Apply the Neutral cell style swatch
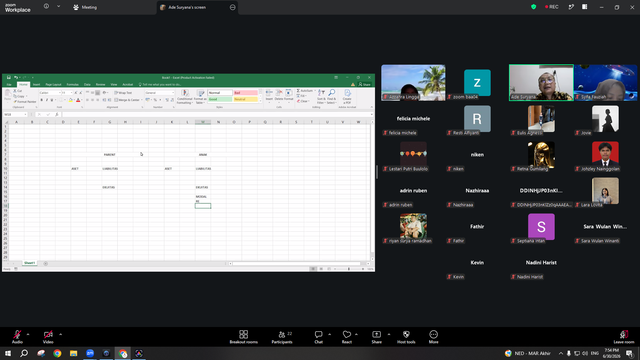The height and width of the screenshot is (360, 640). point(245,99)
